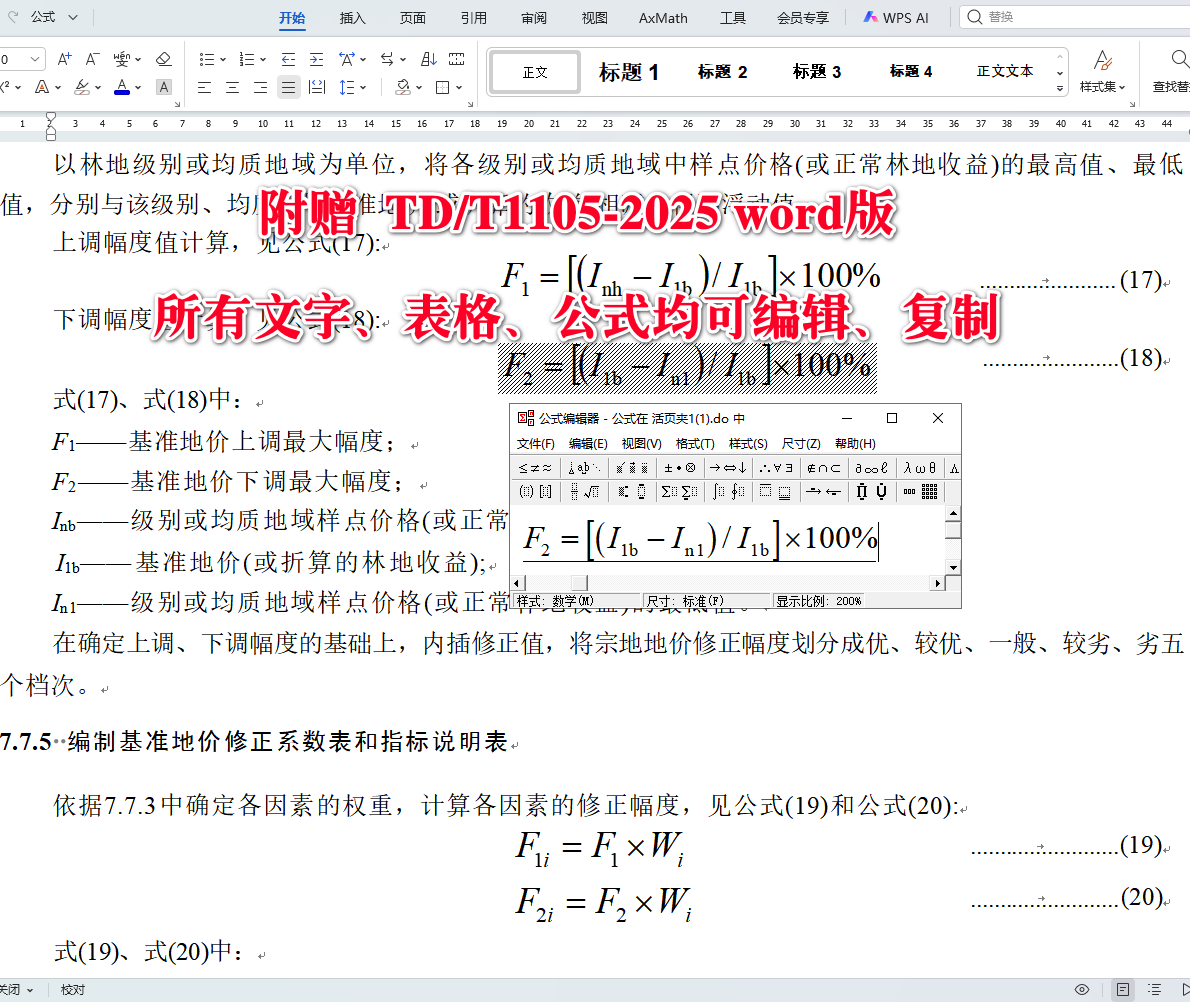
Task: Select the blue font color swatch
Action: point(122,93)
